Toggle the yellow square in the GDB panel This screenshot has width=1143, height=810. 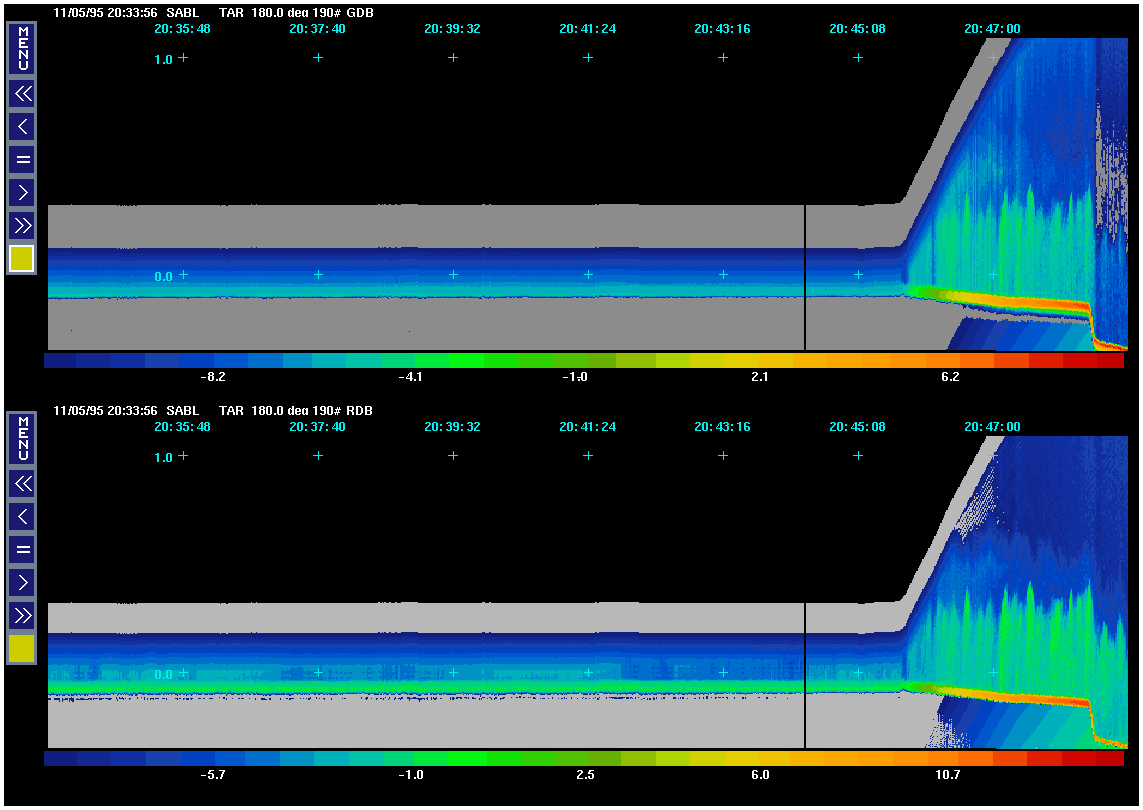tap(22, 259)
